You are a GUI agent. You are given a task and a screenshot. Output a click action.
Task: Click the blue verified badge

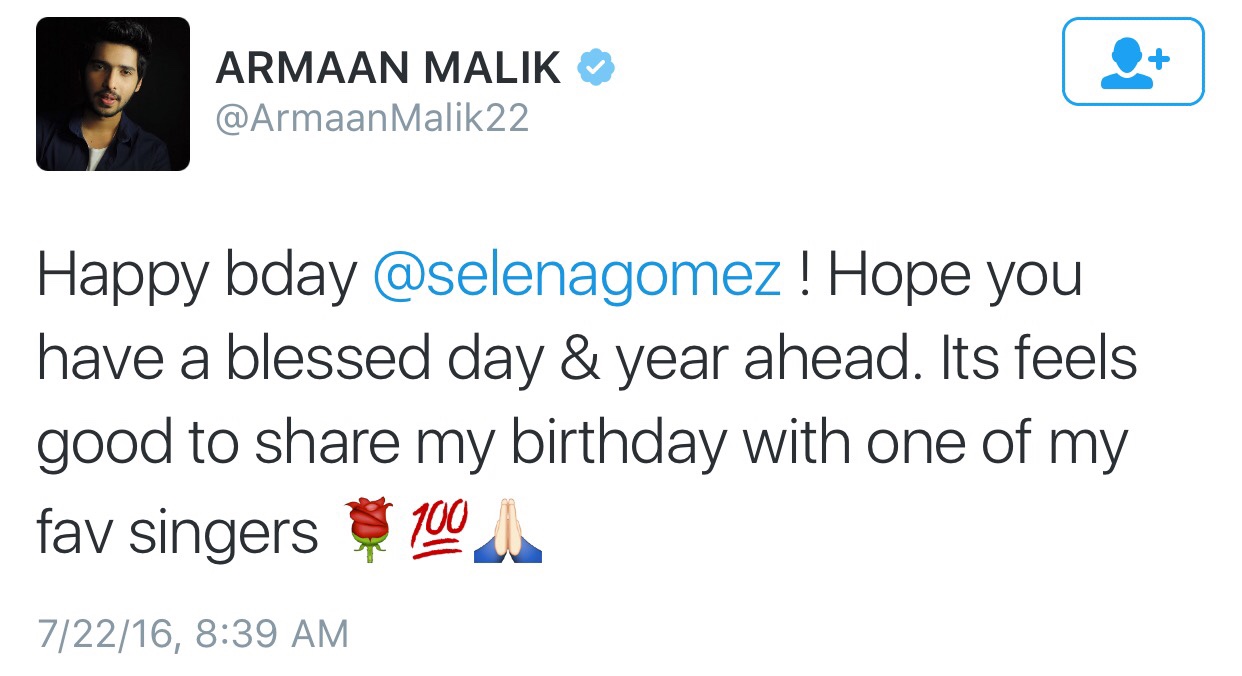pos(597,68)
